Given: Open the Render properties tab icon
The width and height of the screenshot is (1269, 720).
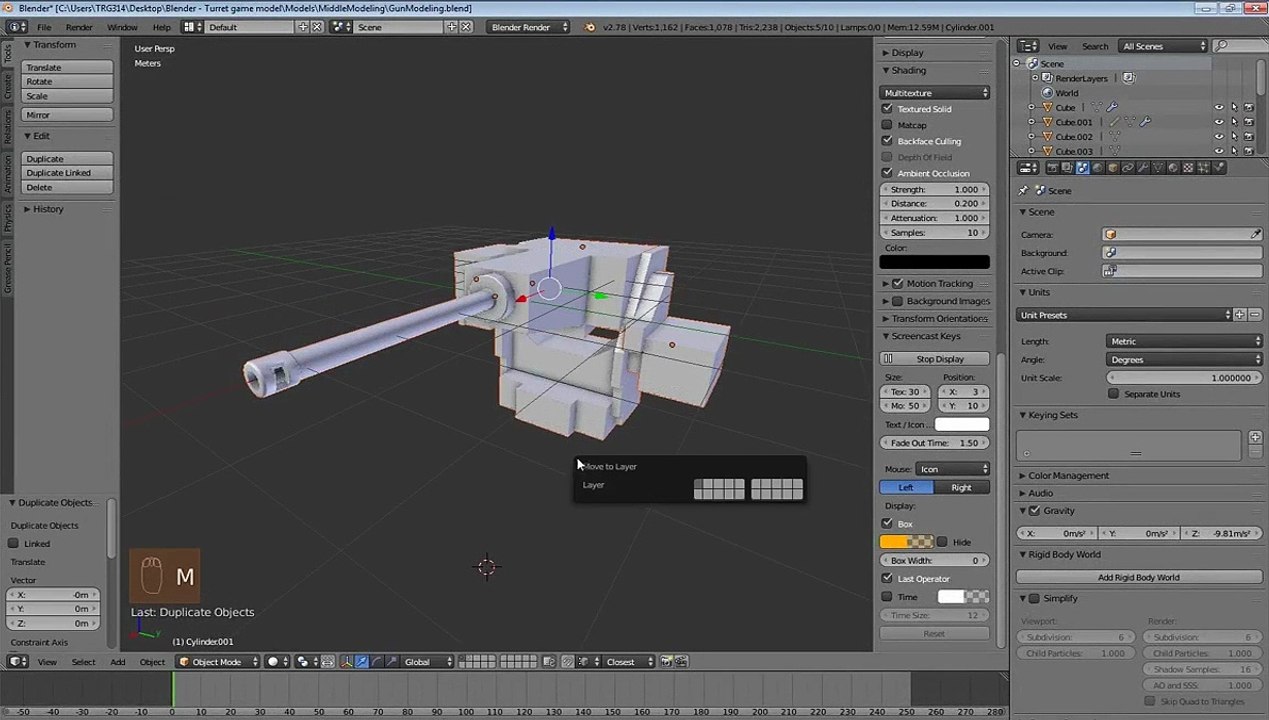Looking at the screenshot, I should coord(1053,168).
